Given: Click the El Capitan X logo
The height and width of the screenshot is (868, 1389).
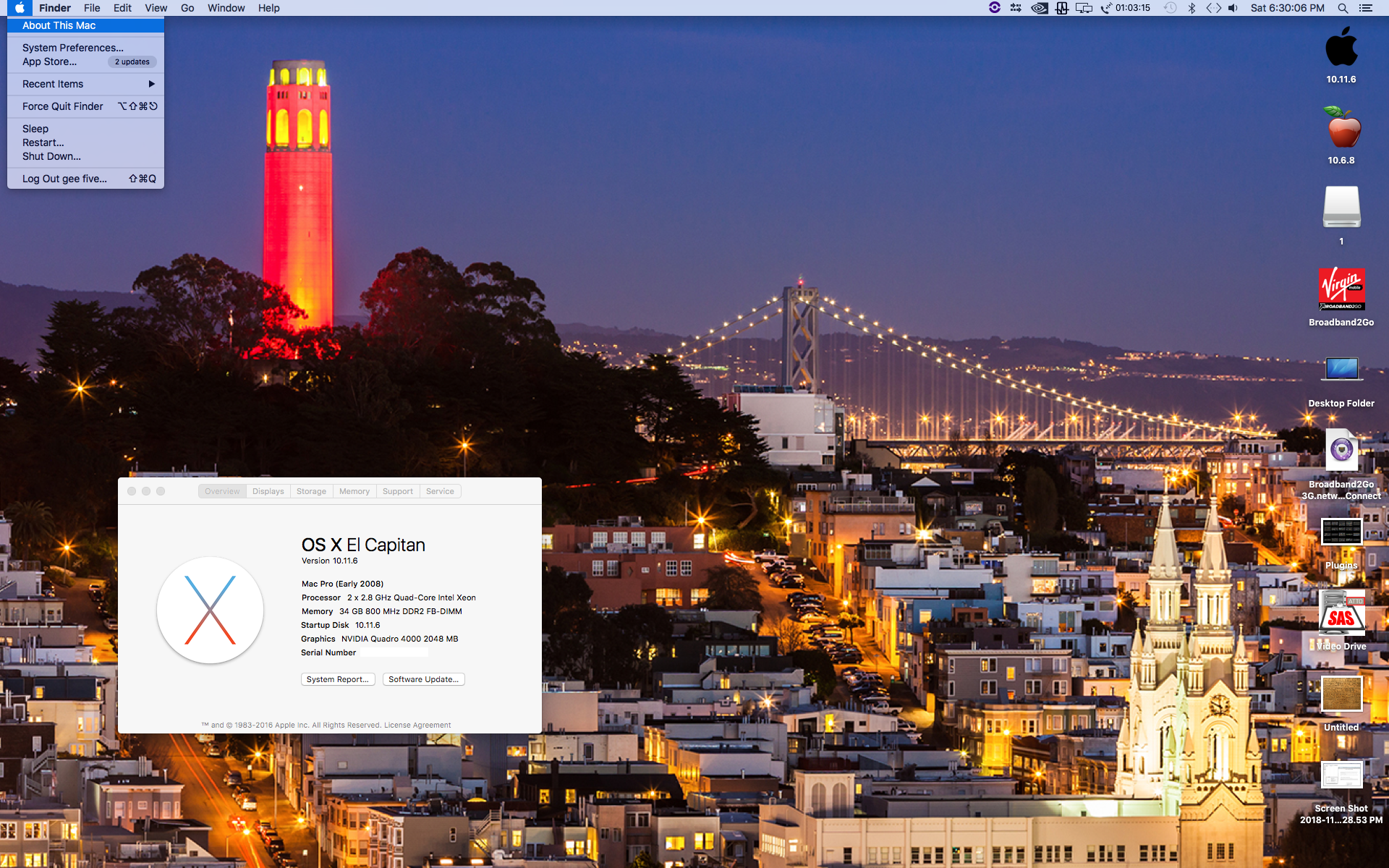Looking at the screenshot, I should click(210, 610).
